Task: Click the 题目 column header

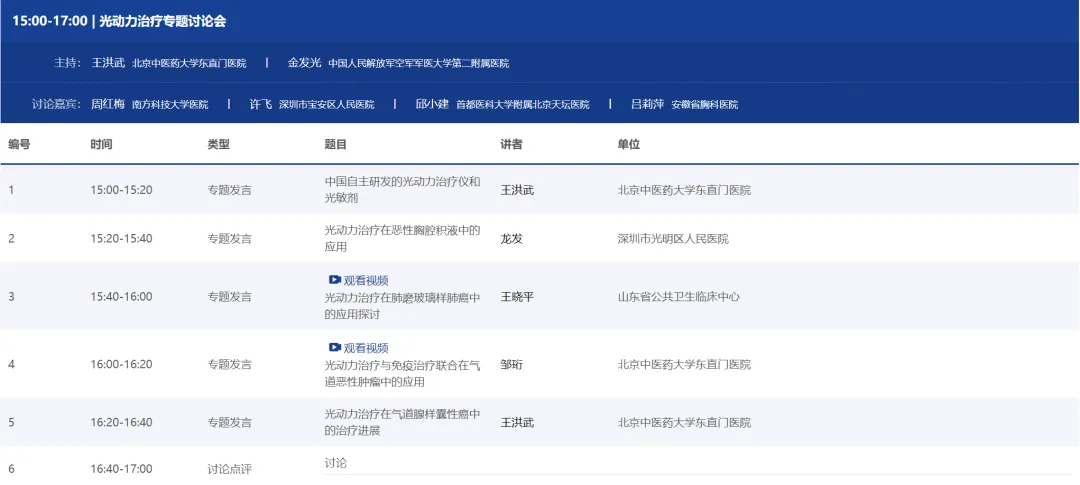Action: [x=335, y=144]
